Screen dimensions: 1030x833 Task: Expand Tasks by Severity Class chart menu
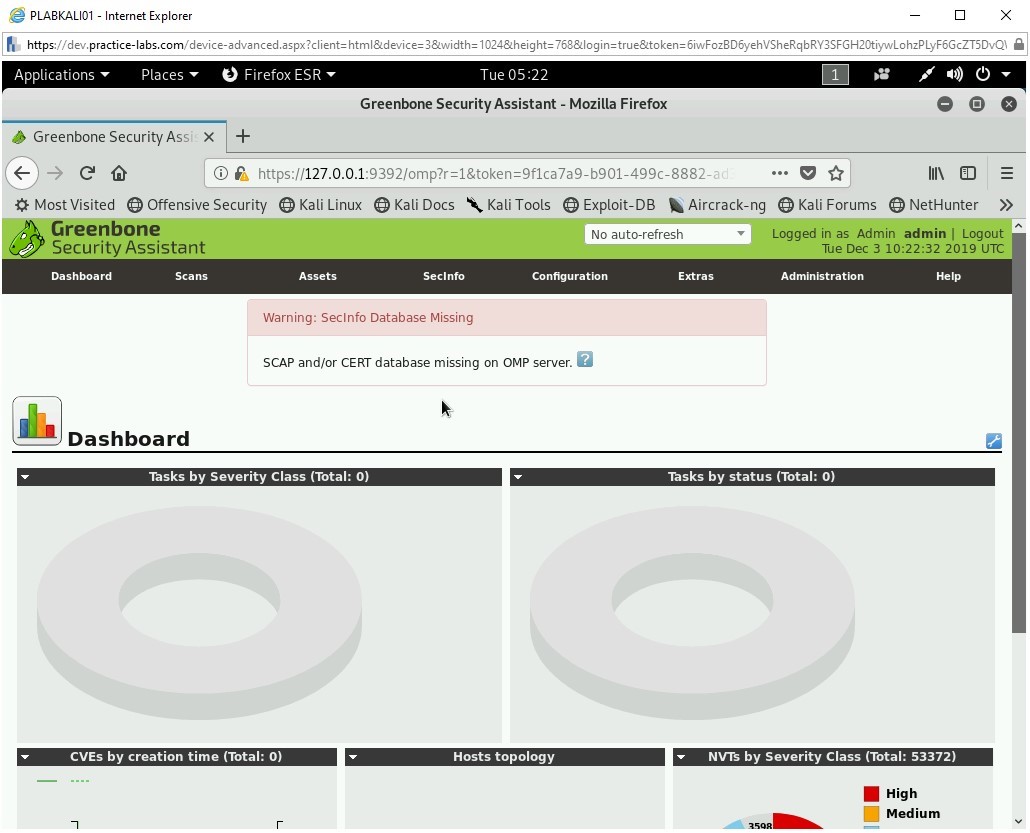[x=25, y=477]
